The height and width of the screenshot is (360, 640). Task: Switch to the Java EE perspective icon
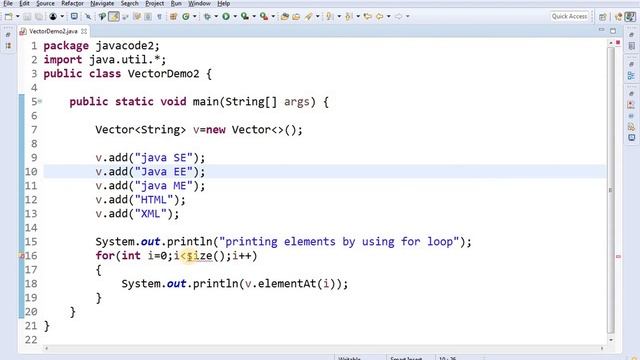(x=618, y=17)
